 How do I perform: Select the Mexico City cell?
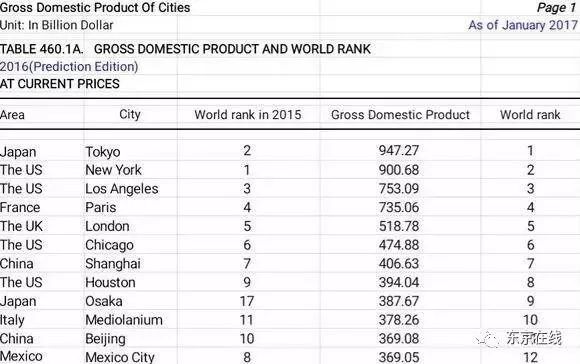pyautogui.click(x=120, y=357)
